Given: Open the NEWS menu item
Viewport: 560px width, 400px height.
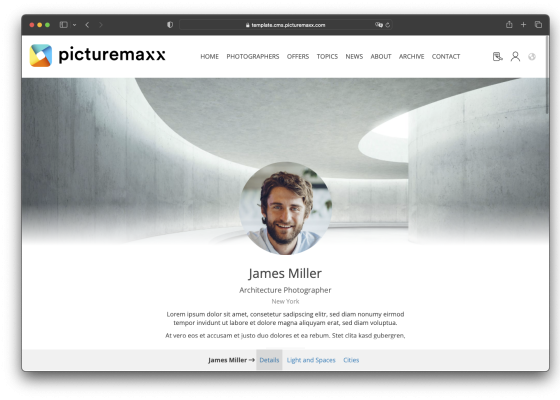Looking at the screenshot, I should 354,56.
